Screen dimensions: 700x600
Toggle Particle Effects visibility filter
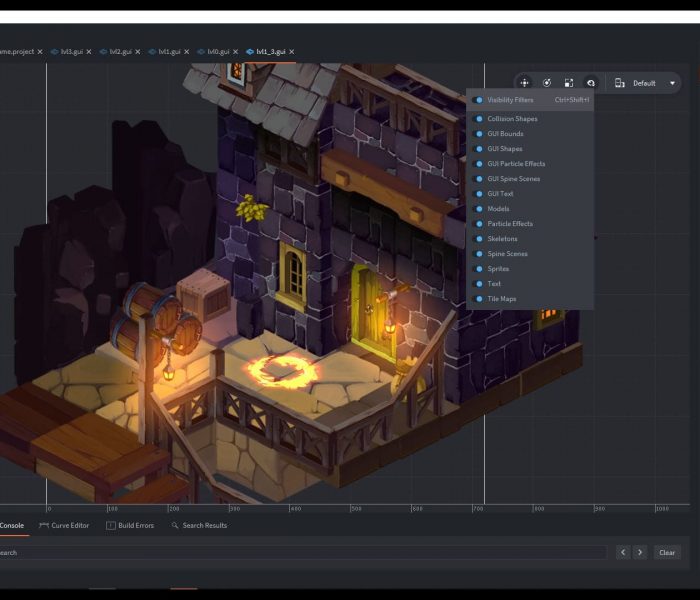point(478,224)
